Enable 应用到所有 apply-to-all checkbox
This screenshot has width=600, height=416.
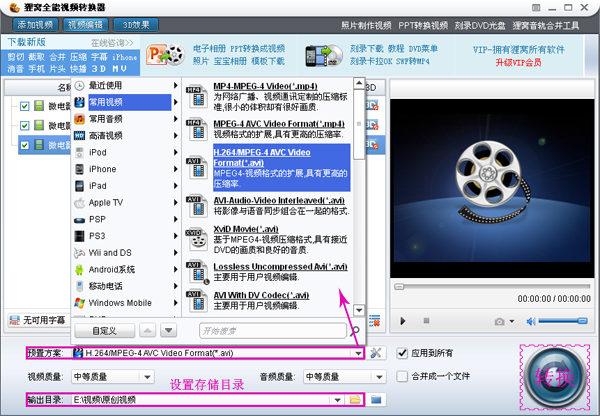click(402, 353)
